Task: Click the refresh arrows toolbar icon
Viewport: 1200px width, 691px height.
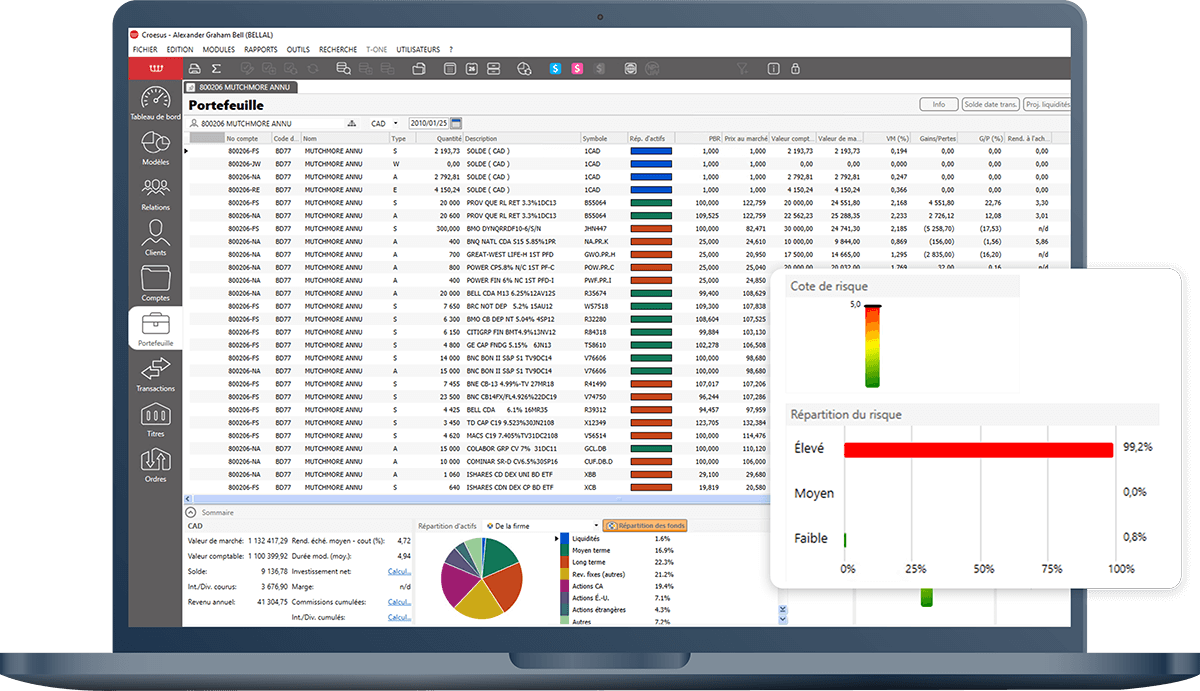Action: click(x=313, y=69)
